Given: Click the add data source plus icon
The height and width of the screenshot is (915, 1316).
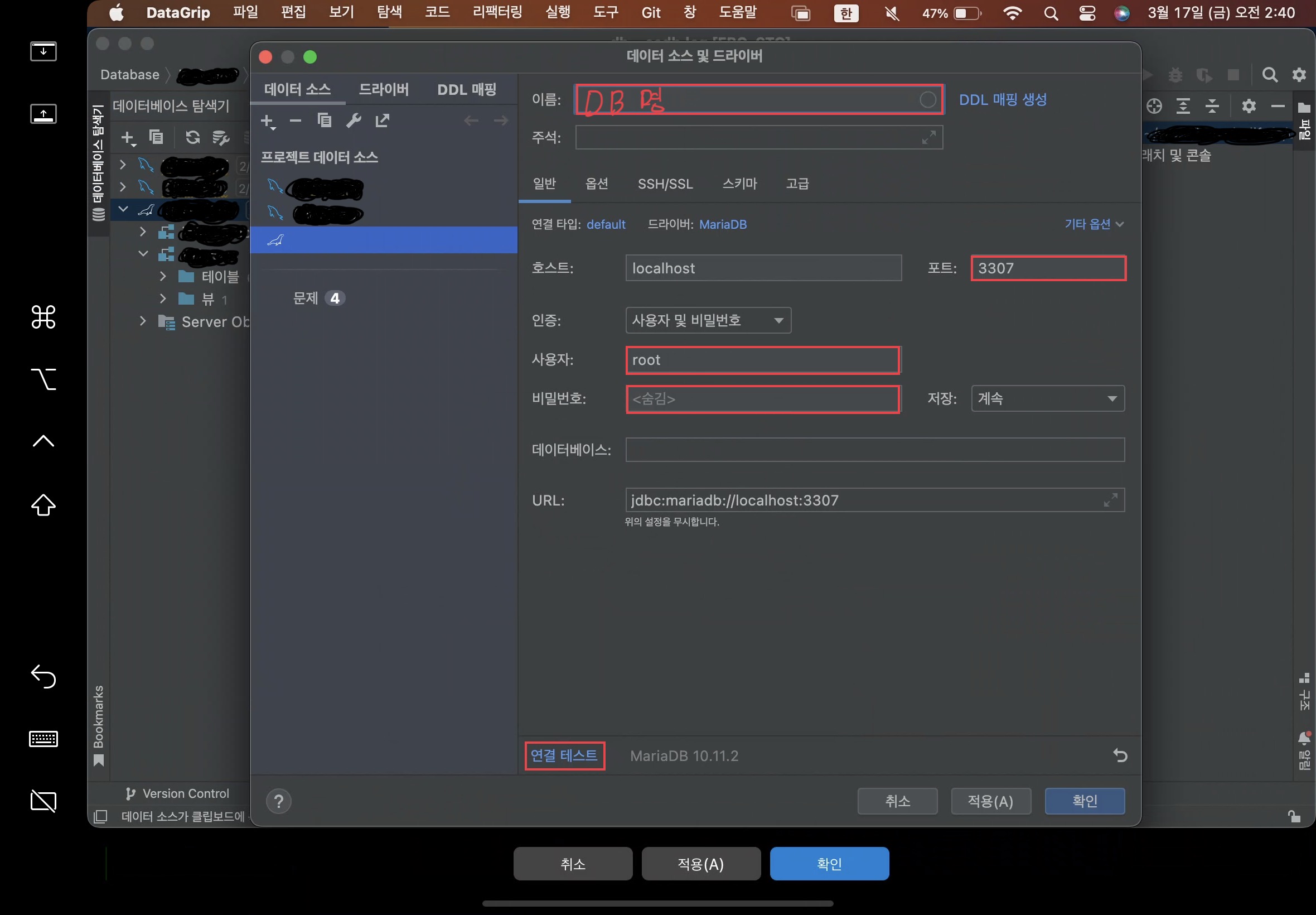Looking at the screenshot, I should (x=267, y=121).
